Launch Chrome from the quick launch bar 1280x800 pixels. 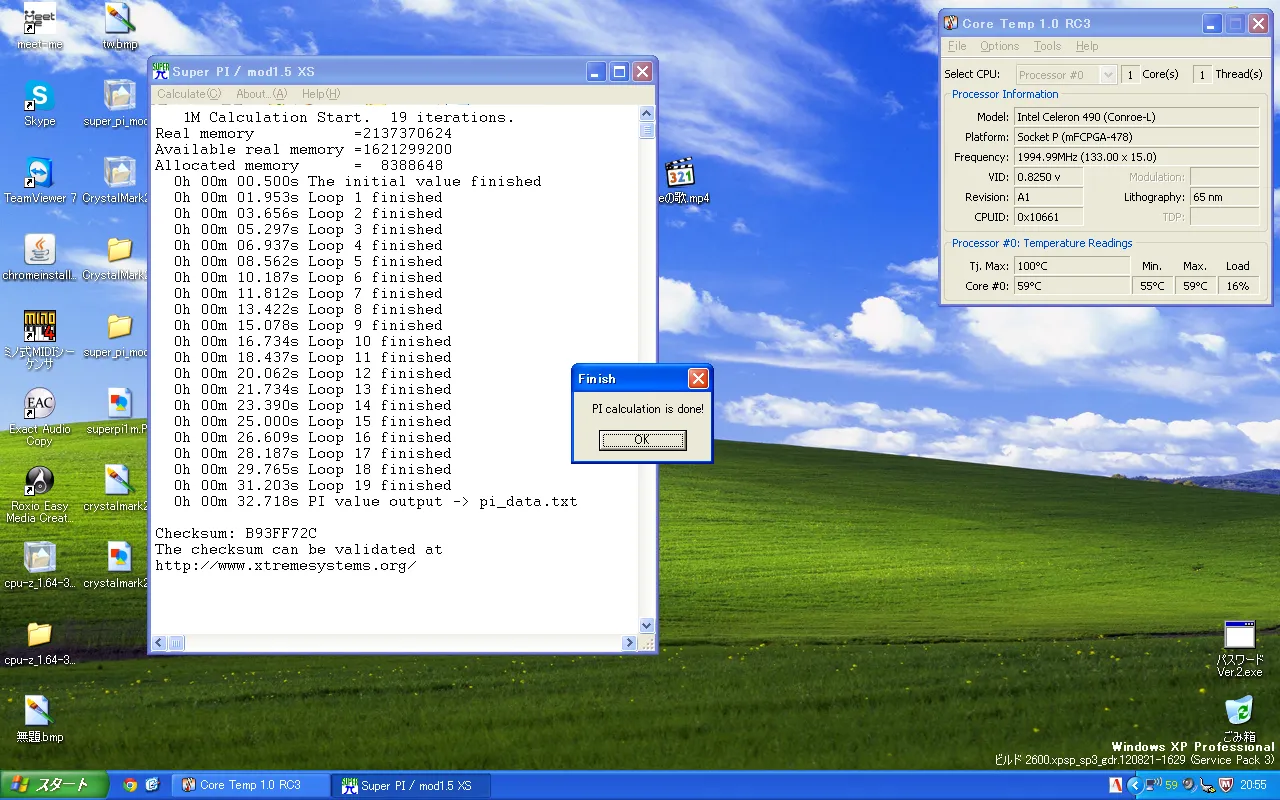pyautogui.click(x=130, y=785)
